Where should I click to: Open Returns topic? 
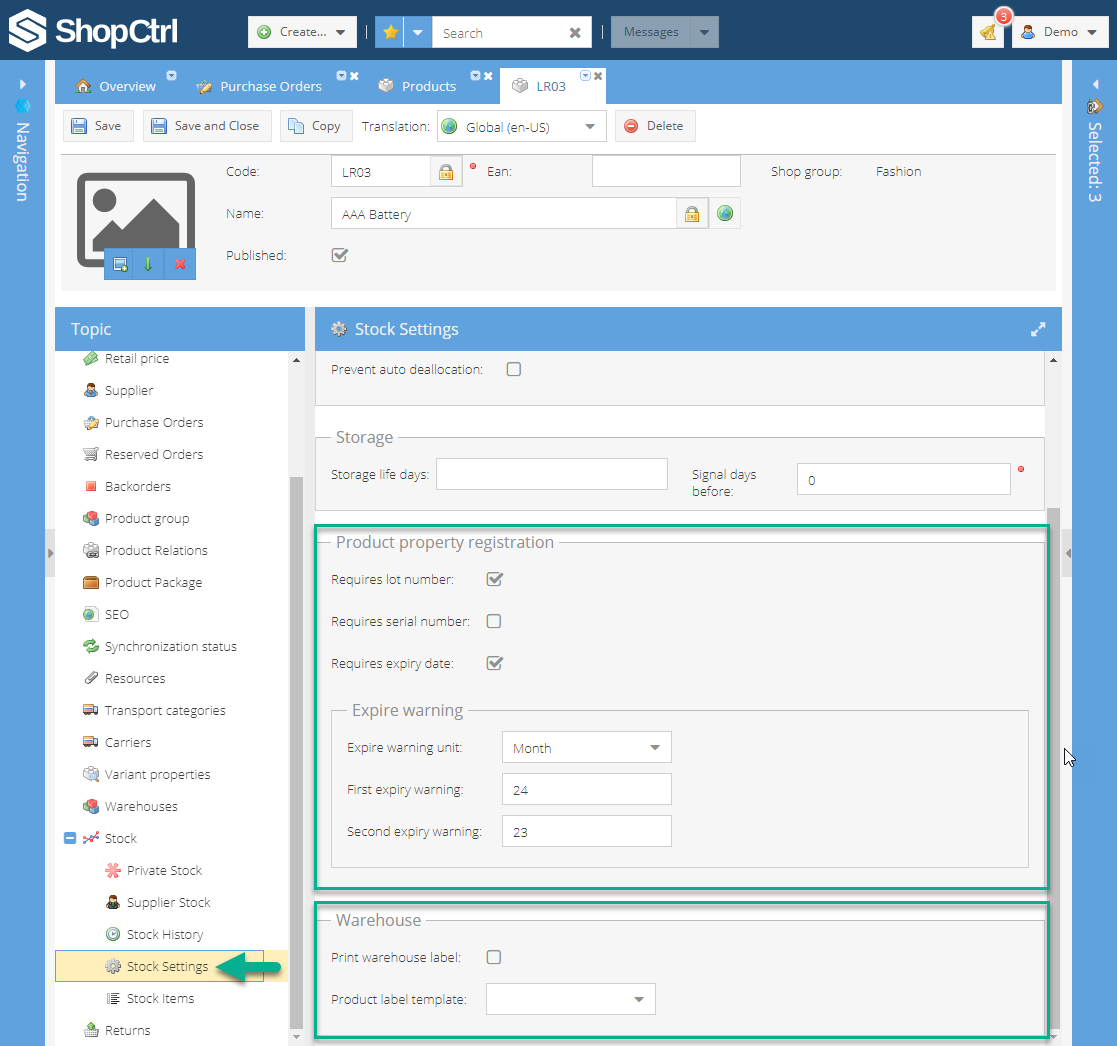pyautogui.click(x=128, y=1030)
